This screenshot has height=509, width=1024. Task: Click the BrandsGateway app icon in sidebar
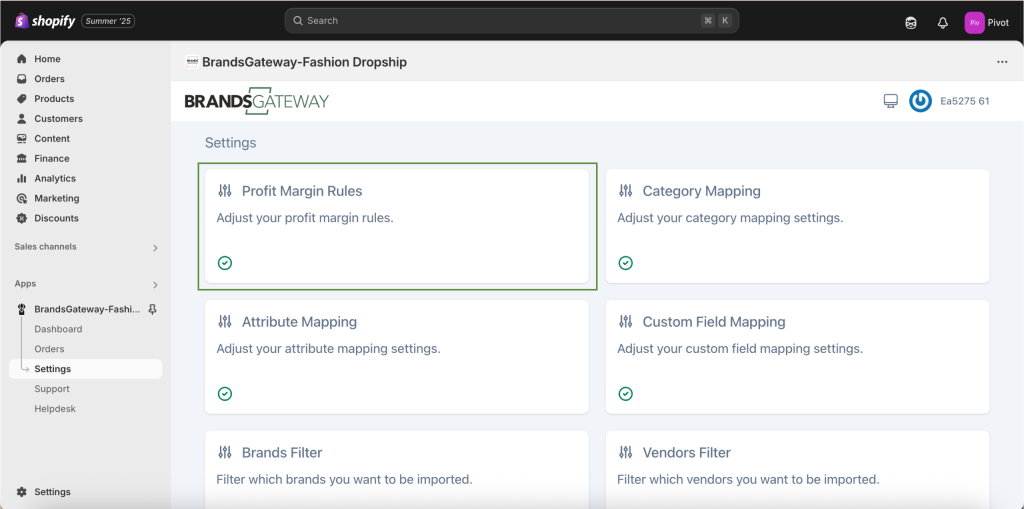pos(22,309)
